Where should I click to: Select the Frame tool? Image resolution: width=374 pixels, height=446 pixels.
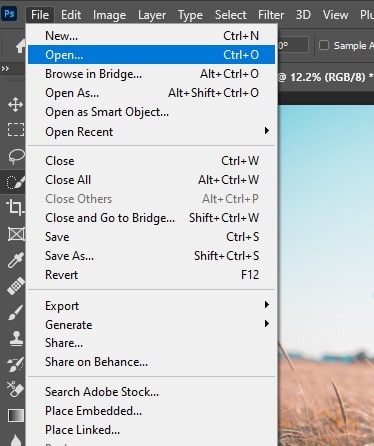click(16, 234)
